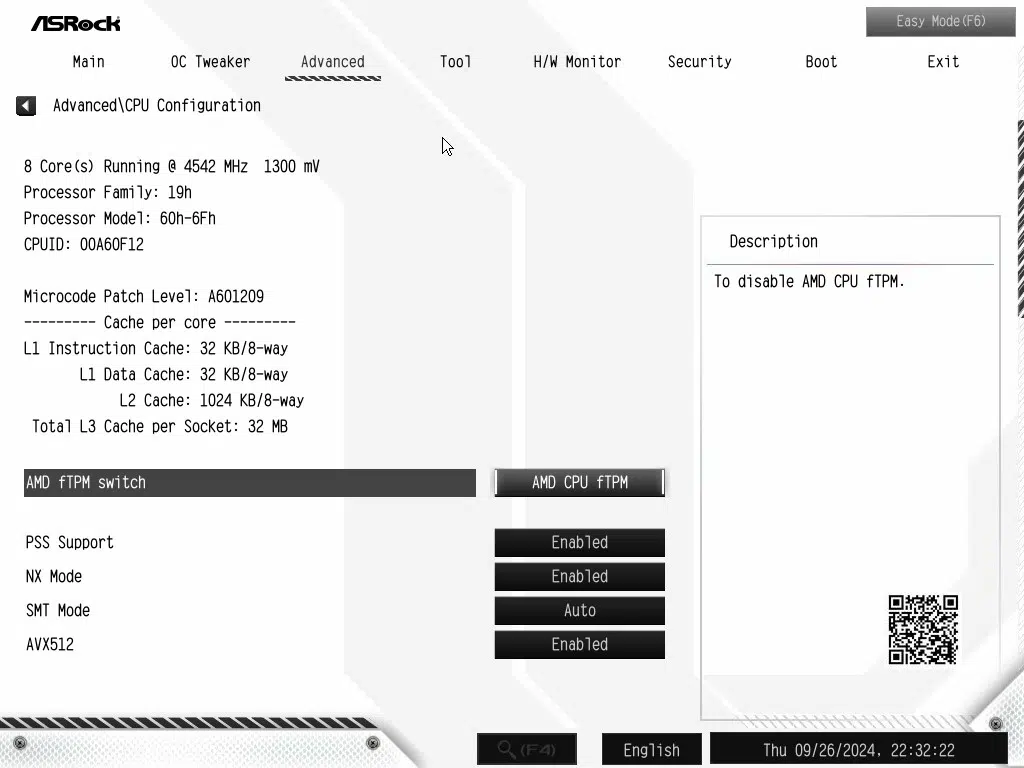Image resolution: width=1024 pixels, height=768 pixels.
Task: Click the QR code image
Action: coord(922,630)
